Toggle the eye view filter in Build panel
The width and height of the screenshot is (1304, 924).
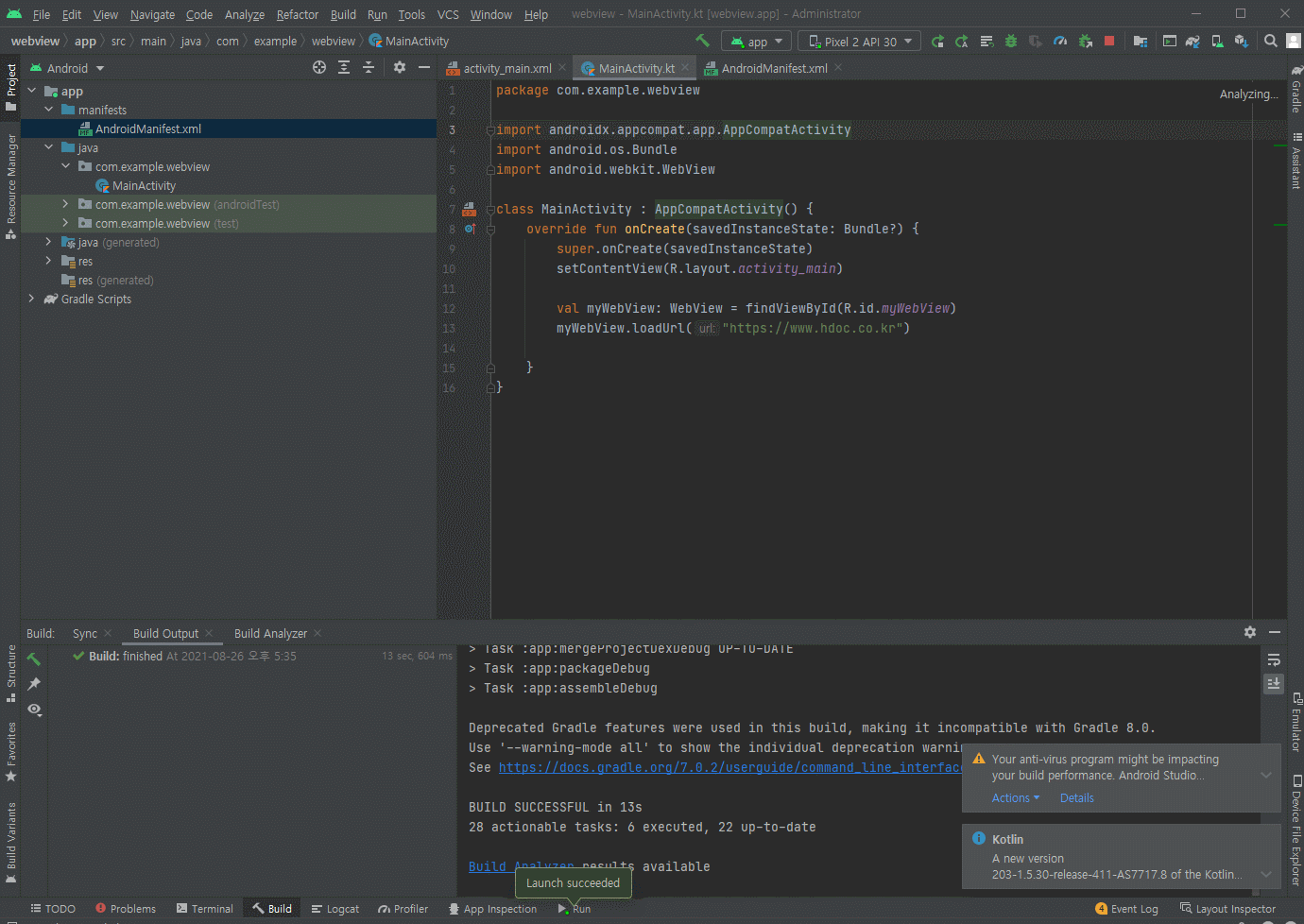[x=34, y=710]
